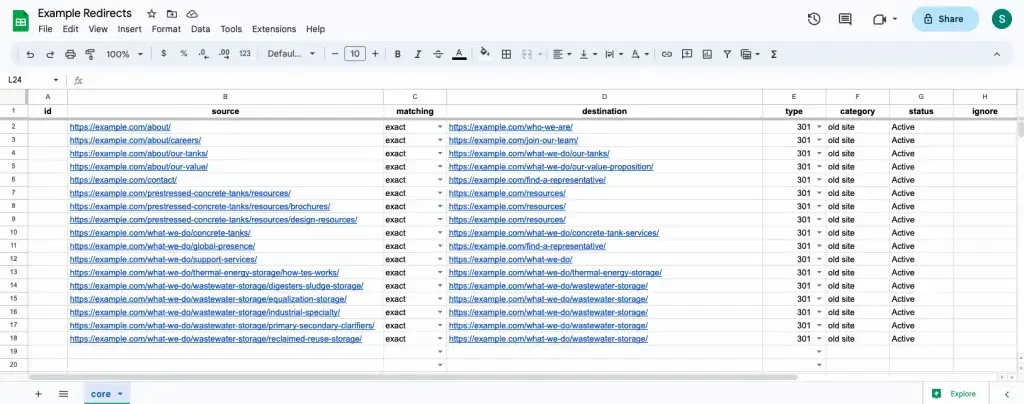Open the comments panel icon
This screenshot has width=1024, height=404.
click(845, 19)
